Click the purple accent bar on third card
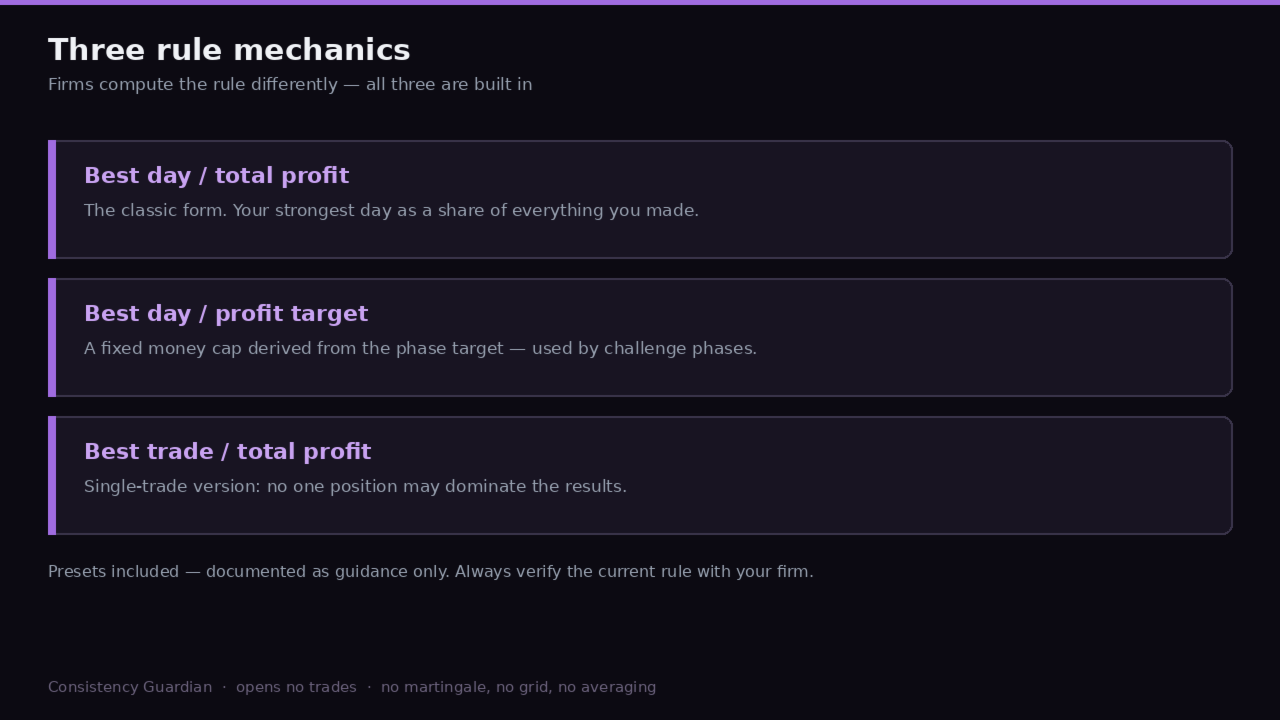 (x=52, y=476)
